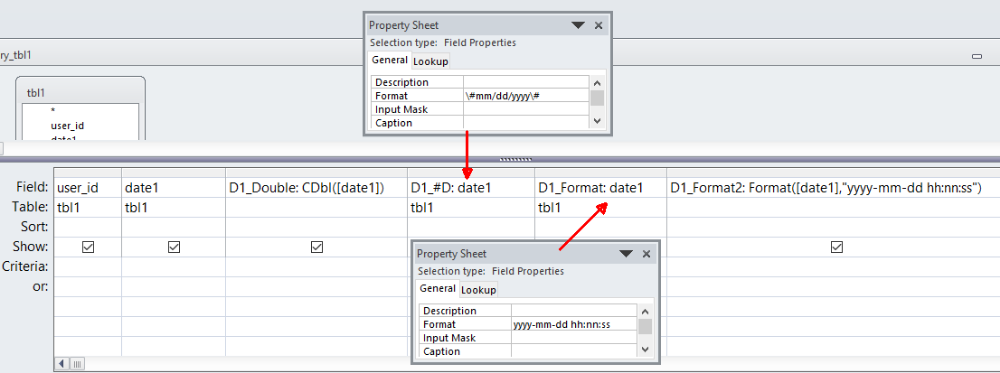Viewport: 1000px width, 373px height.
Task: Toggle Show checkbox under date1 column
Action: coord(173,247)
